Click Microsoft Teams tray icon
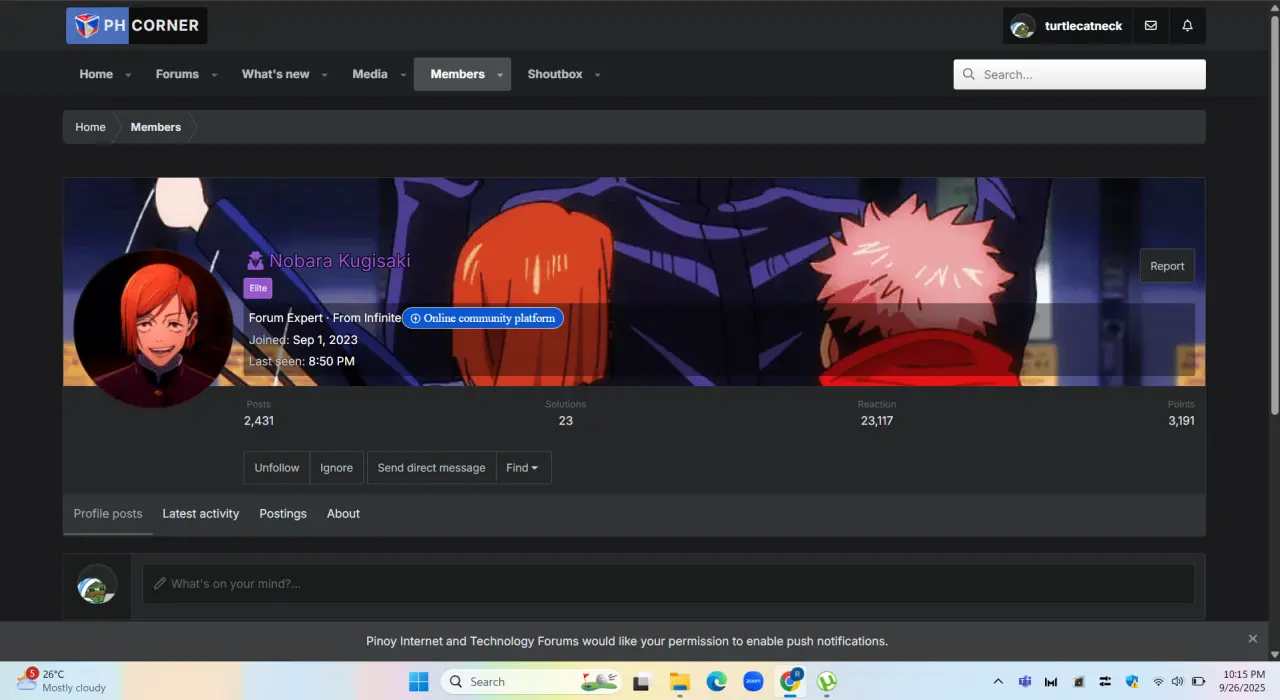This screenshot has height=700, width=1280. [1025, 682]
